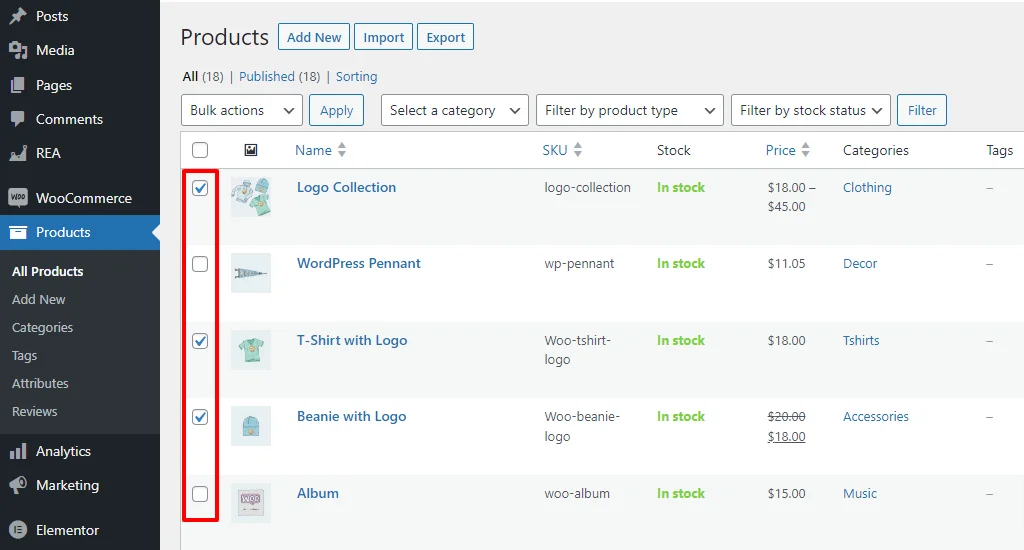Open Attributes submenu item
Image resolution: width=1024 pixels, height=550 pixels.
(x=40, y=383)
